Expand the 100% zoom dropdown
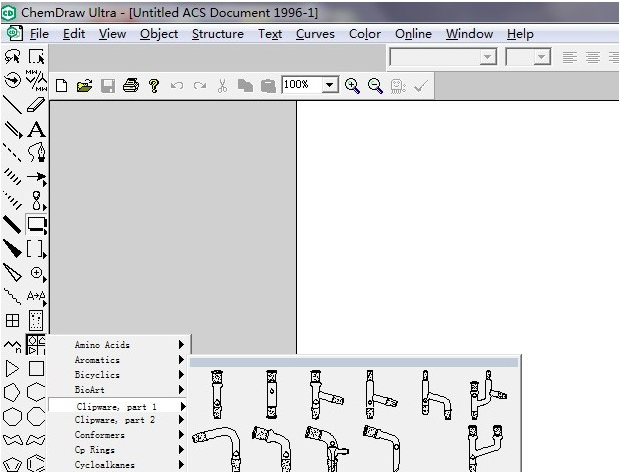Screen dimensions: 620x476 pyautogui.click(x=329, y=85)
